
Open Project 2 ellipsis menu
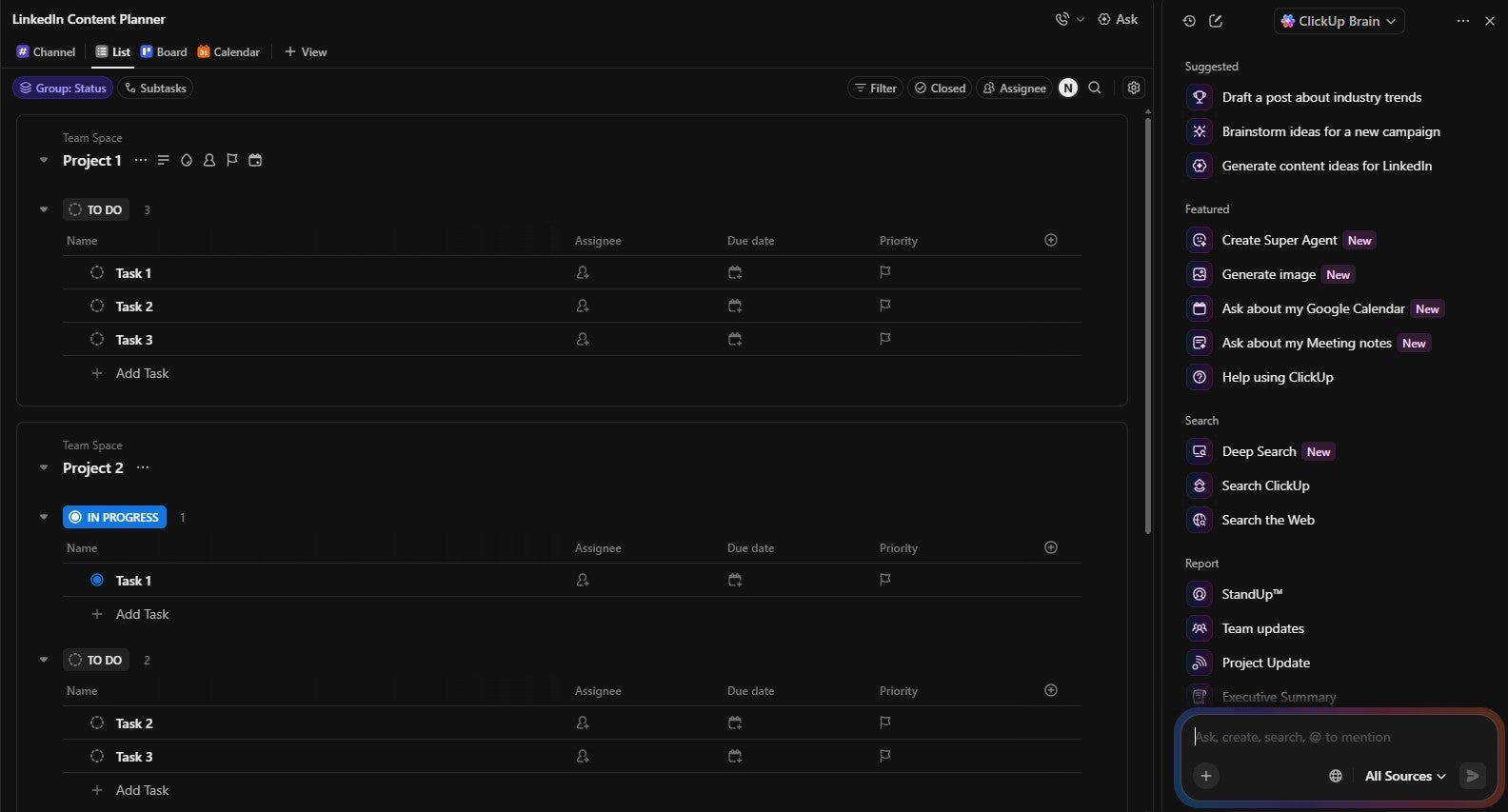pyautogui.click(x=143, y=467)
